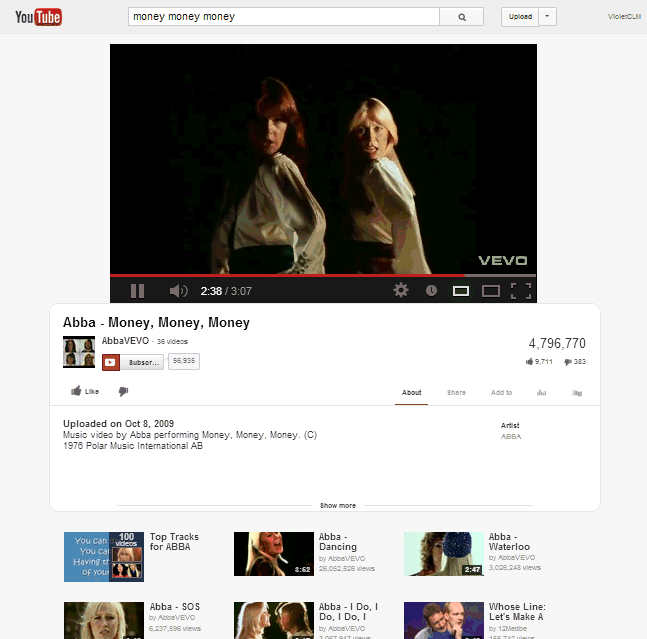This screenshot has width=647, height=639.
Task: Open the Abba - SOS title link
Action: coord(175,606)
